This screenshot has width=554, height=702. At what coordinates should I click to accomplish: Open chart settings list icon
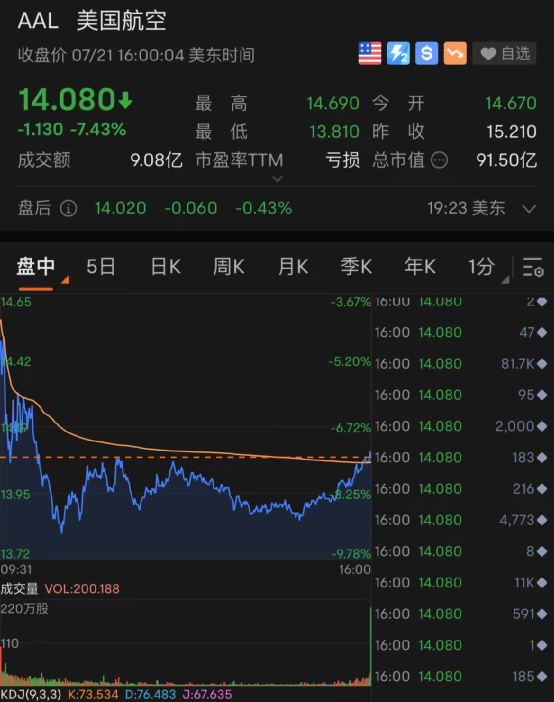click(x=533, y=267)
